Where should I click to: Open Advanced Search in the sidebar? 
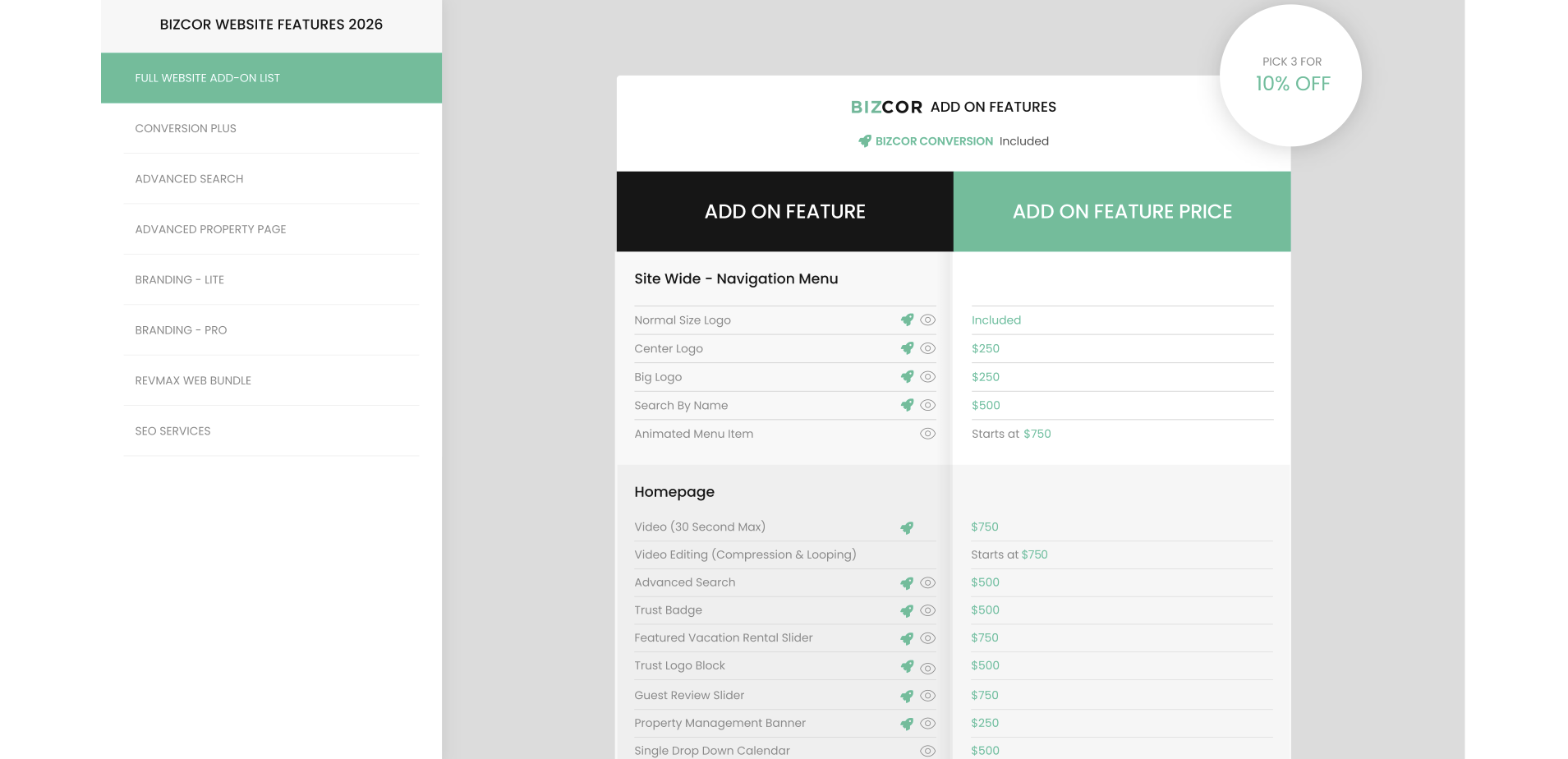(271, 179)
